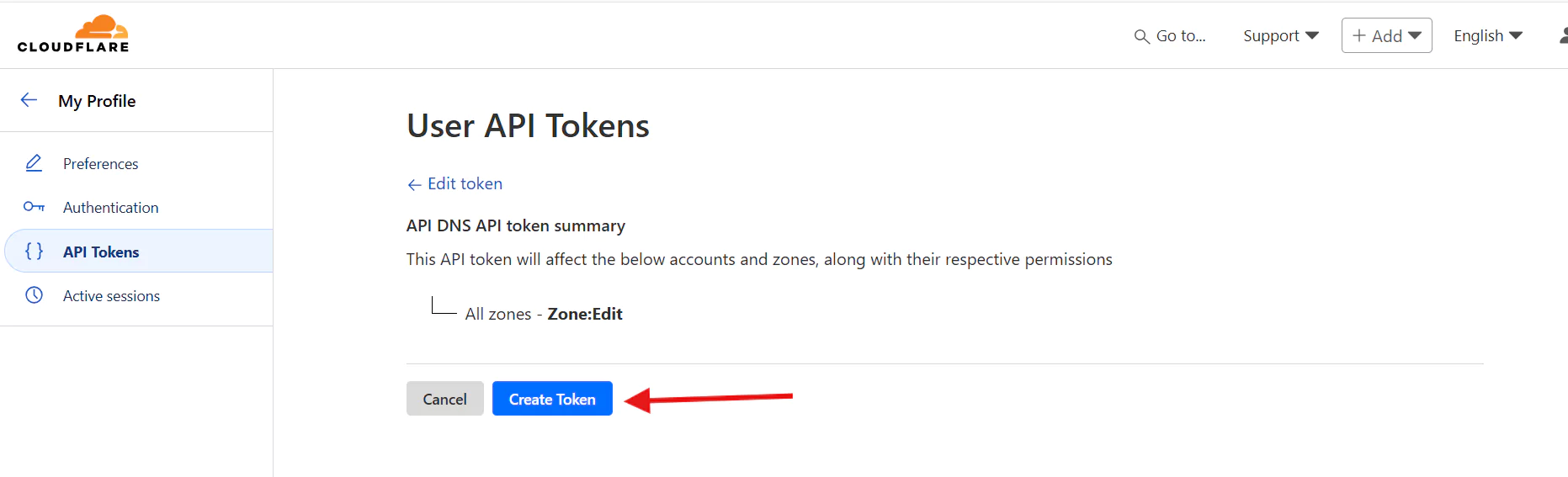Open Active sessions page
1568x477 pixels.
click(111, 295)
